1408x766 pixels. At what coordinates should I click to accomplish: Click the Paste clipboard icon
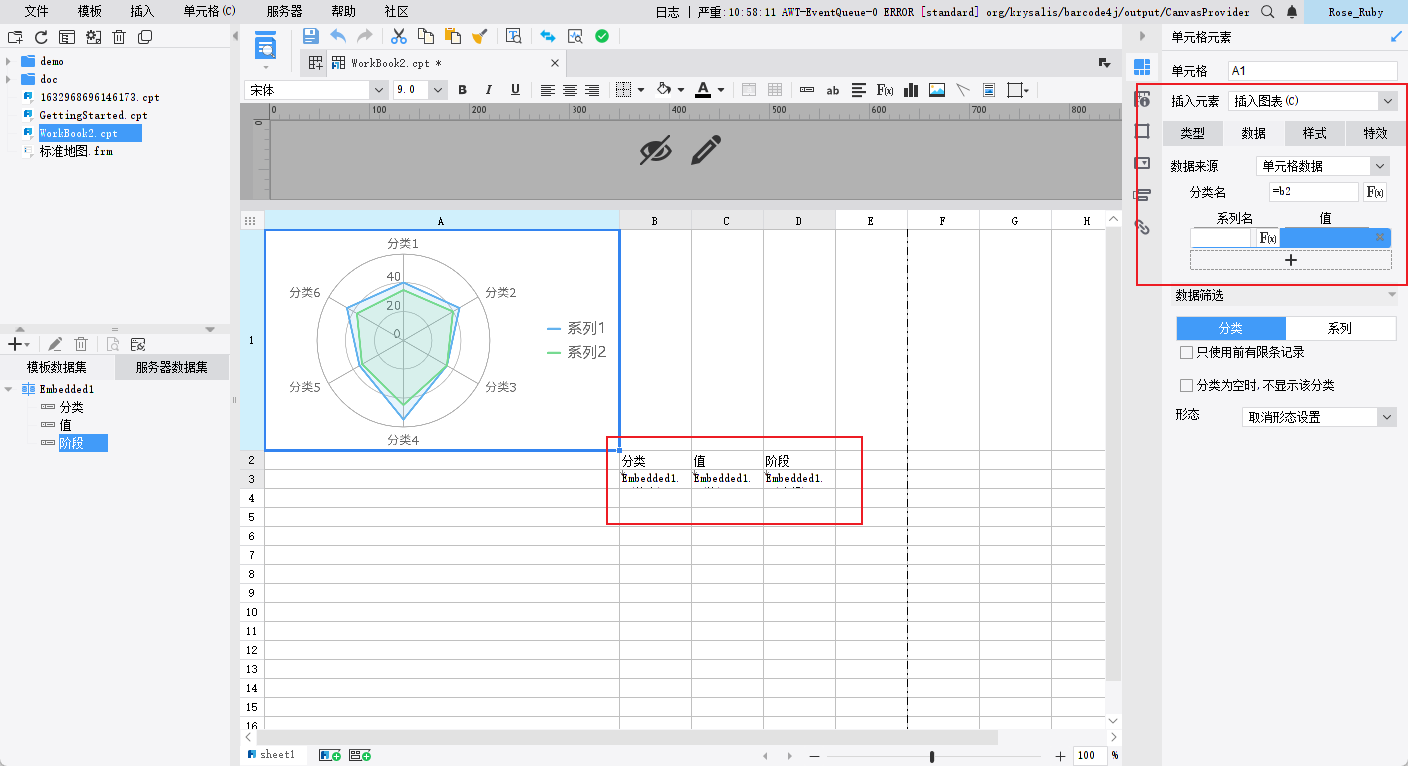pyautogui.click(x=452, y=36)
